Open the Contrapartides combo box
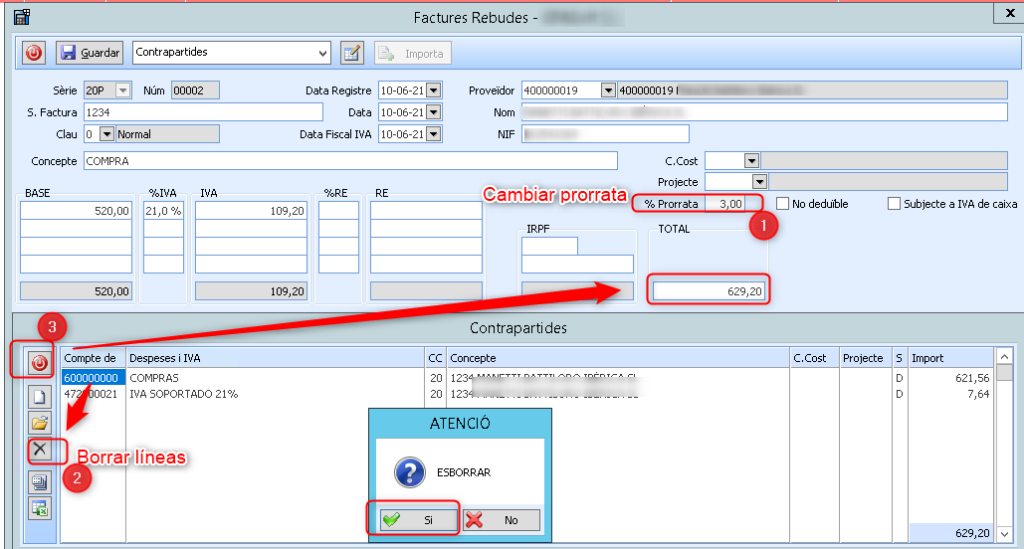 point(322,52)
